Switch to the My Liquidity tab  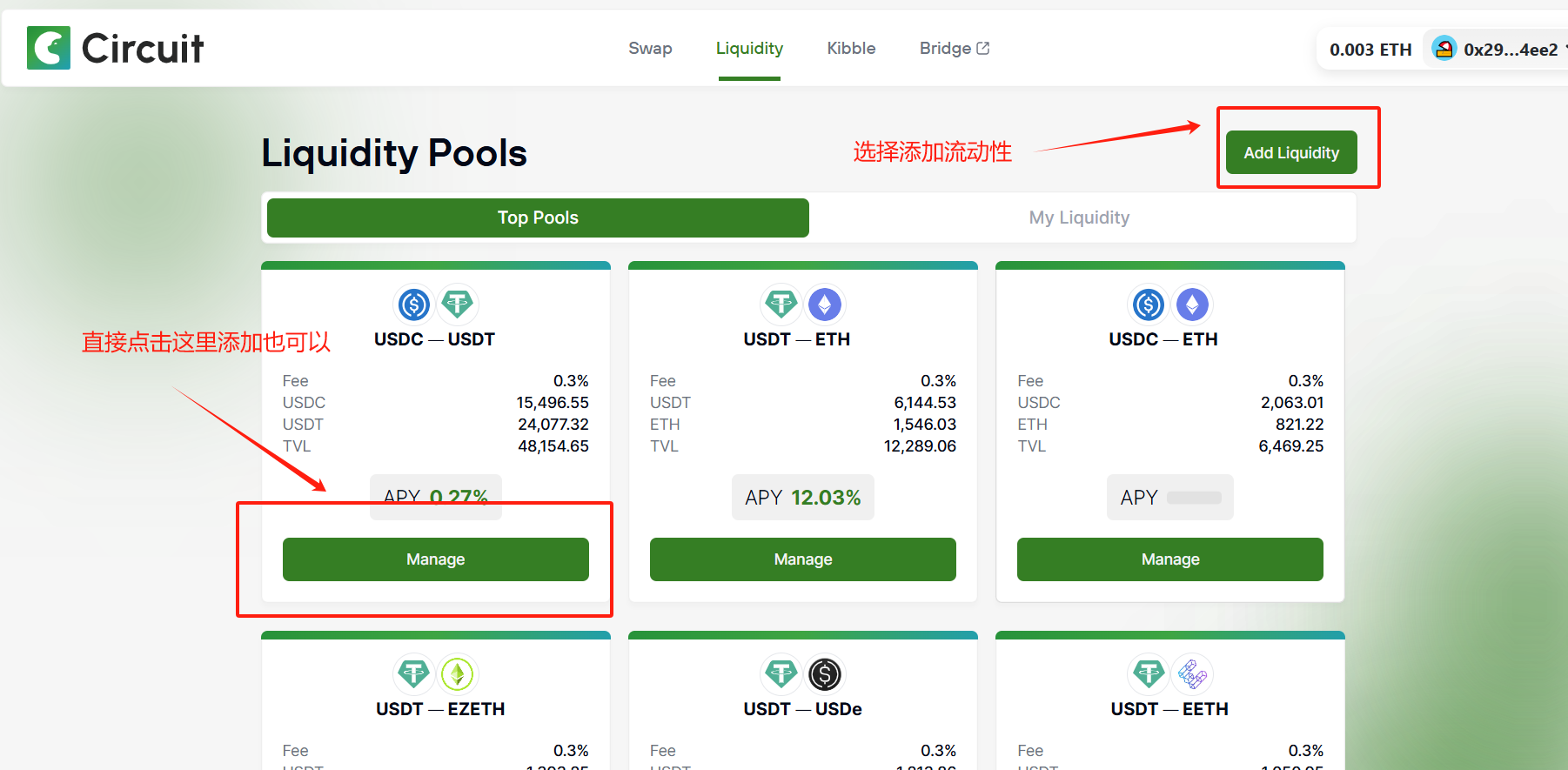[1079, 218]
